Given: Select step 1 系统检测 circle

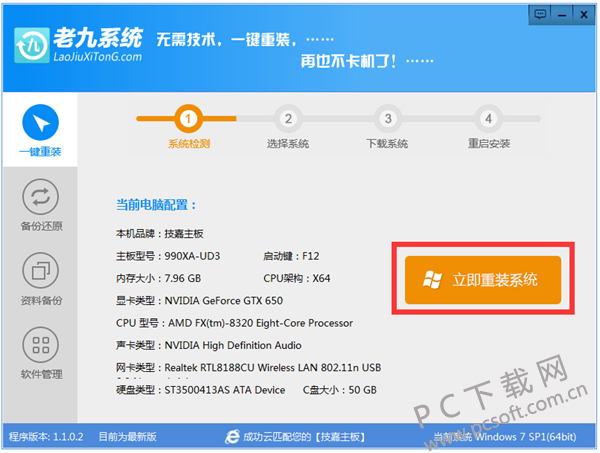Looking at the screenshot, I should click(188, 119).
